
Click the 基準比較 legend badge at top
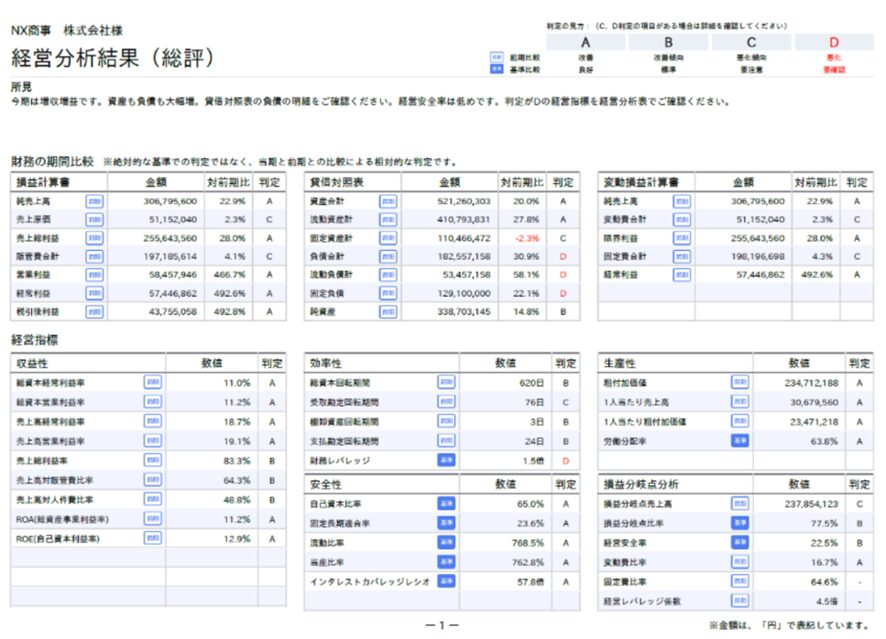pyautogui.click(x=496, y=70)
